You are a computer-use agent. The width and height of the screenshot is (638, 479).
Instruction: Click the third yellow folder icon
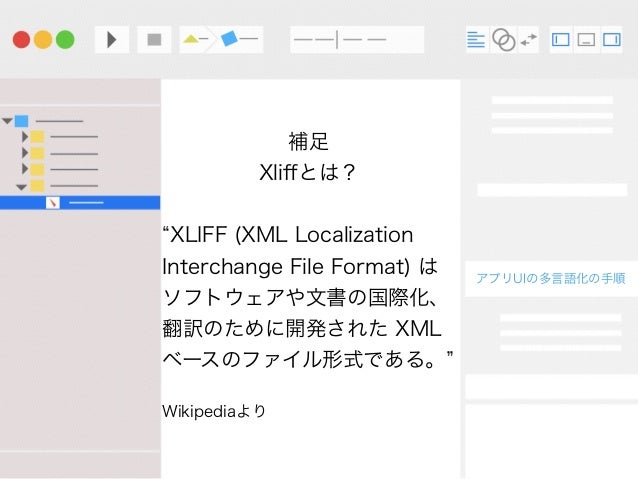pos(37,169)
